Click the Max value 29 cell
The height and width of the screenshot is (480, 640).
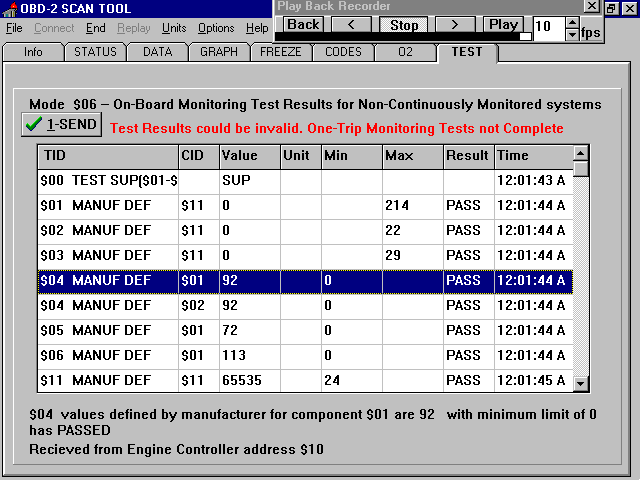tap(413, 256)
